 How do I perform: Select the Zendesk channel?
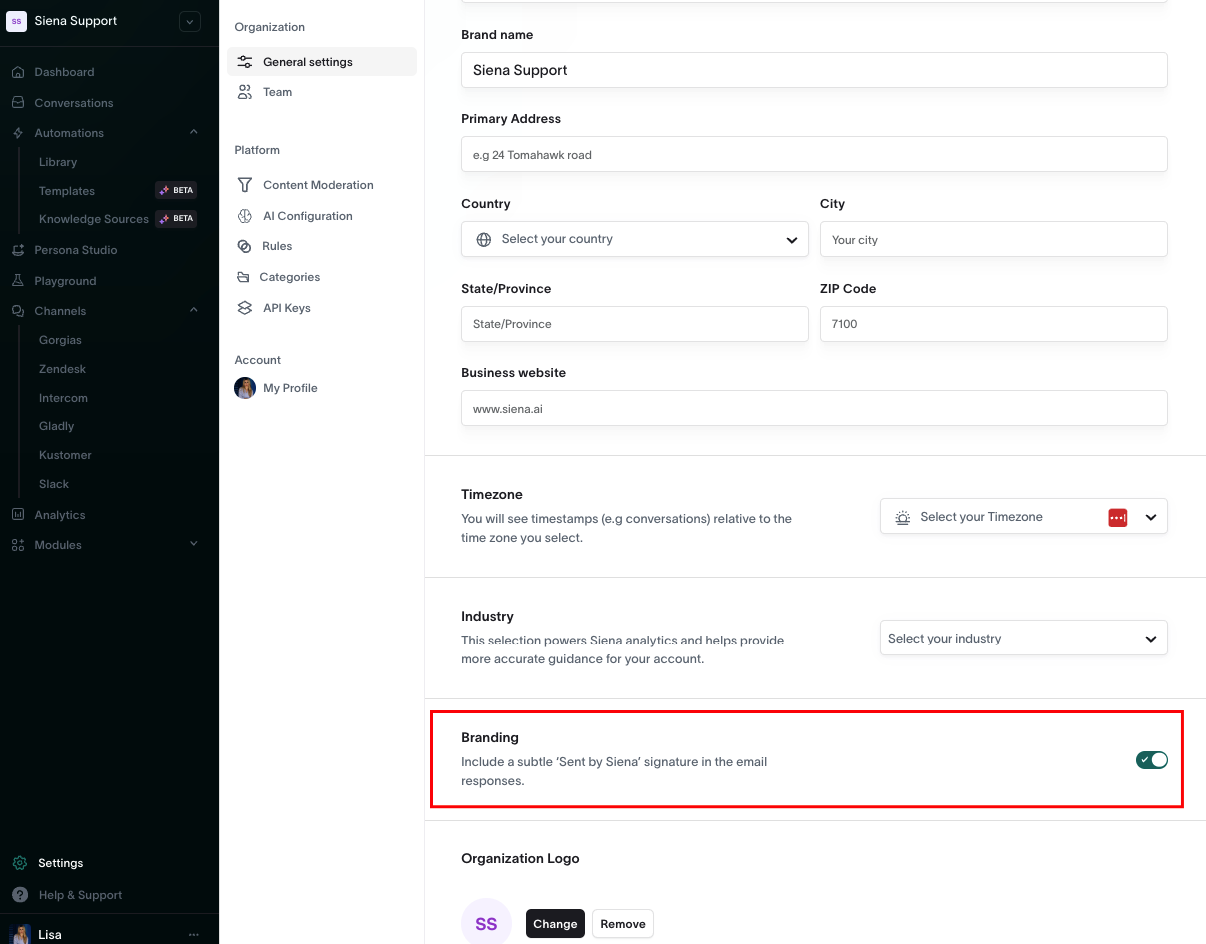(x=62, y=369)
